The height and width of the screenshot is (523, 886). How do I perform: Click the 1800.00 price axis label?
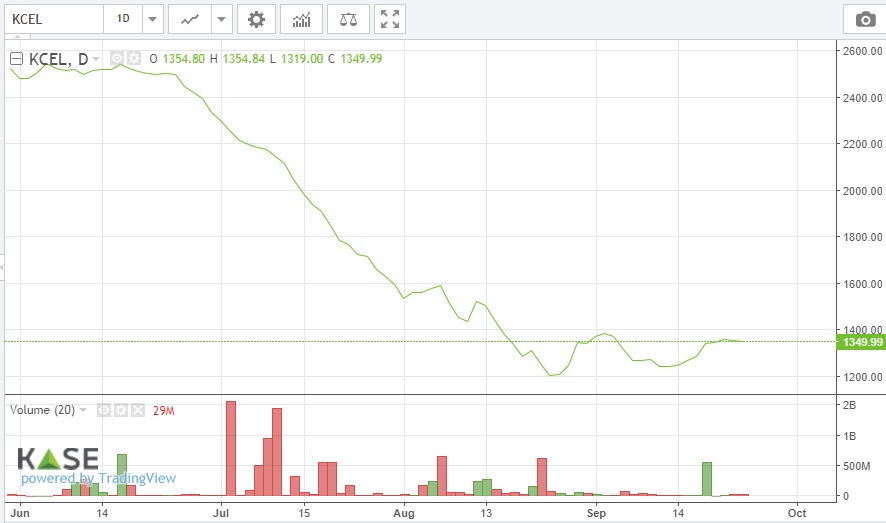tap(862, 237)
